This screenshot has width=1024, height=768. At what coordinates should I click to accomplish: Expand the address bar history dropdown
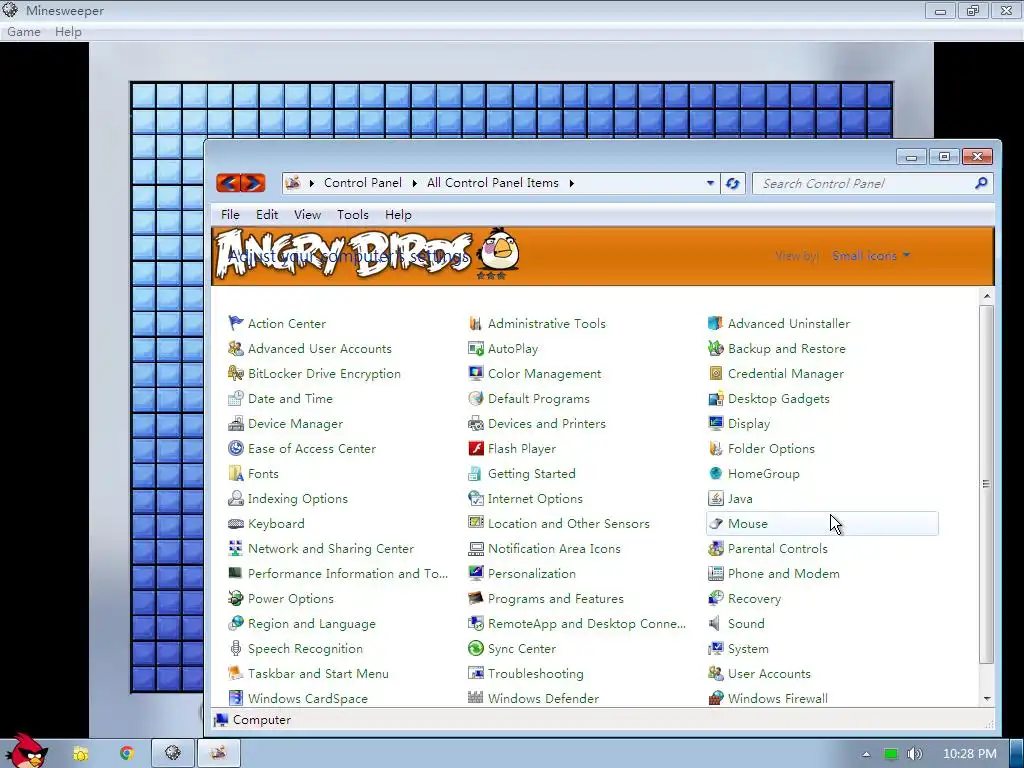[x=710, y=184]
